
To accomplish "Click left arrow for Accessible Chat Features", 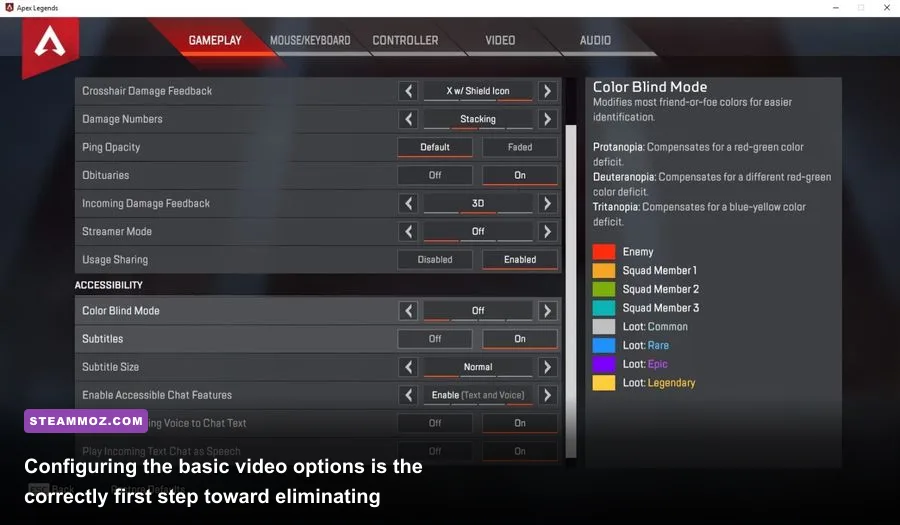I will (x=408, y=395).
